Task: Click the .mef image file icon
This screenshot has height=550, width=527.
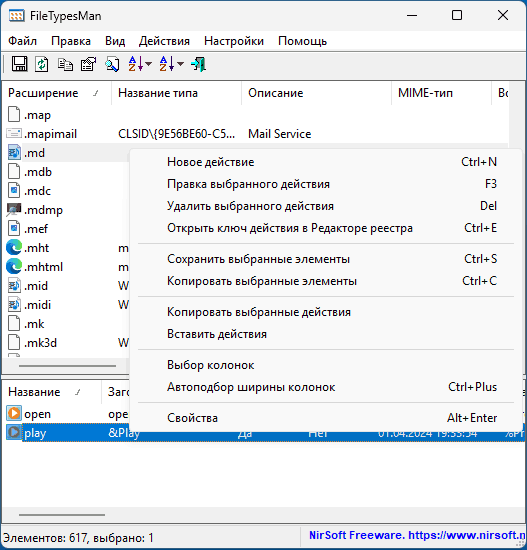Action: [x=14, y=228]
